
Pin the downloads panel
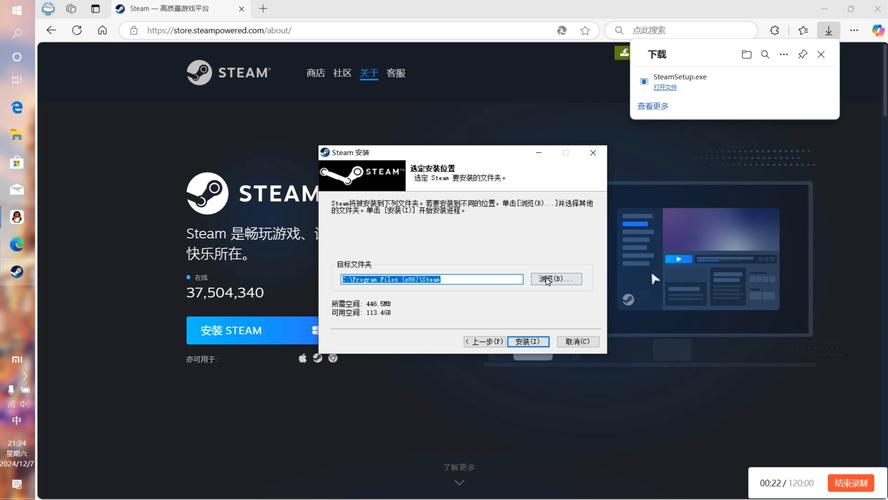pos(802,55)
